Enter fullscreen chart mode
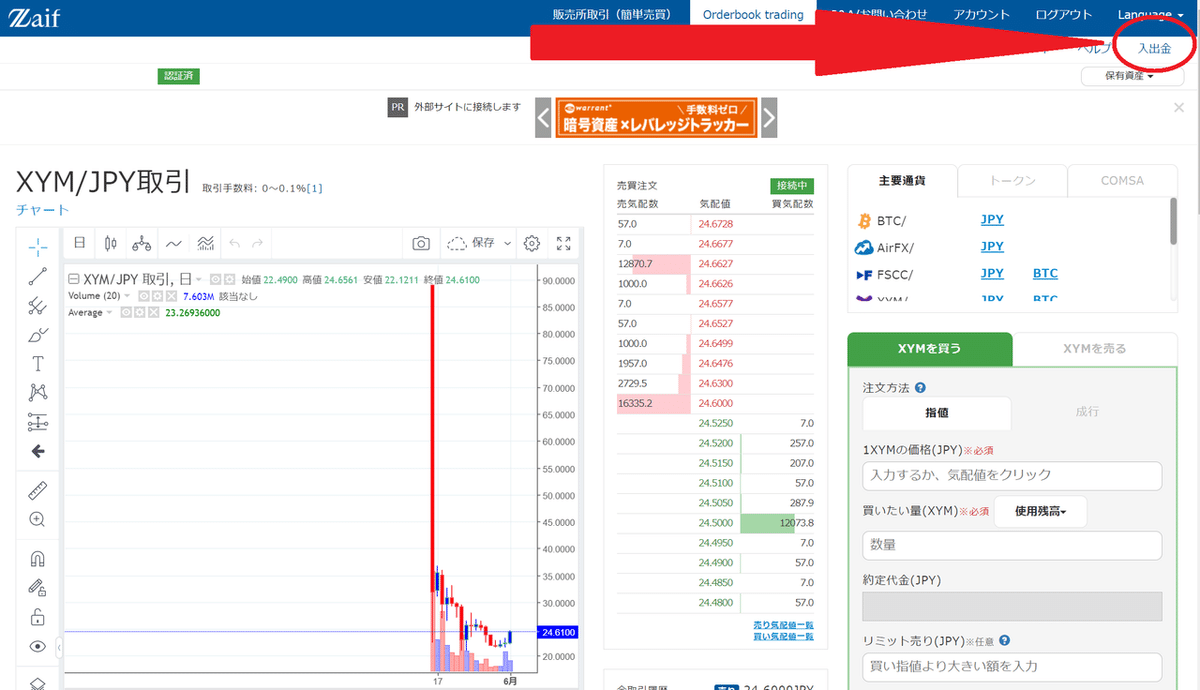1200x690 pixels. click(x=564, y=243)
